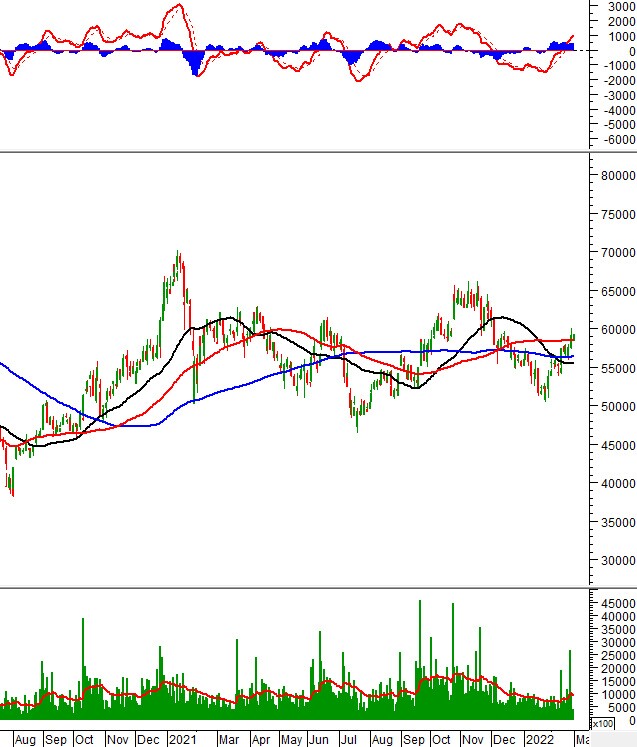Select the 65000 price axis label
637x747 pixels.
[x=617, y=292]
